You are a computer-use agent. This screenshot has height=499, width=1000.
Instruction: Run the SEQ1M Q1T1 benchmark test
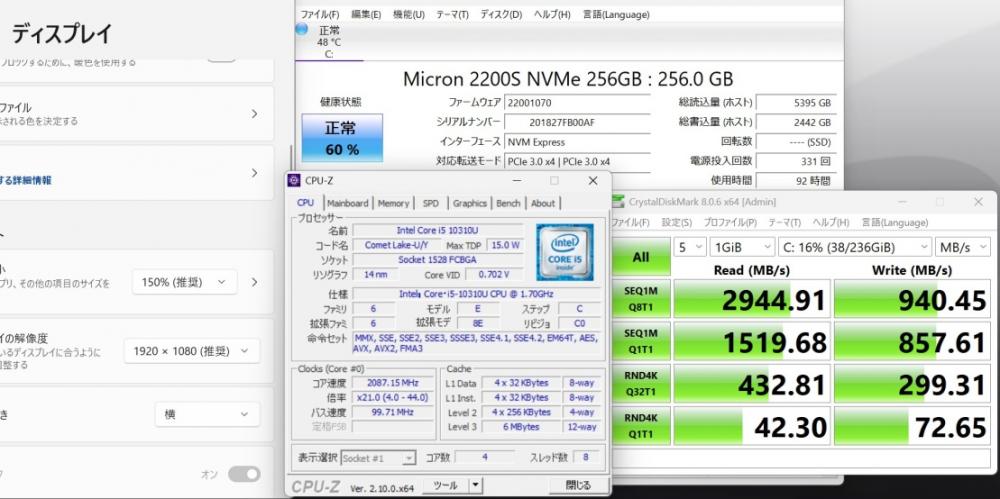[x=641, y=341]
